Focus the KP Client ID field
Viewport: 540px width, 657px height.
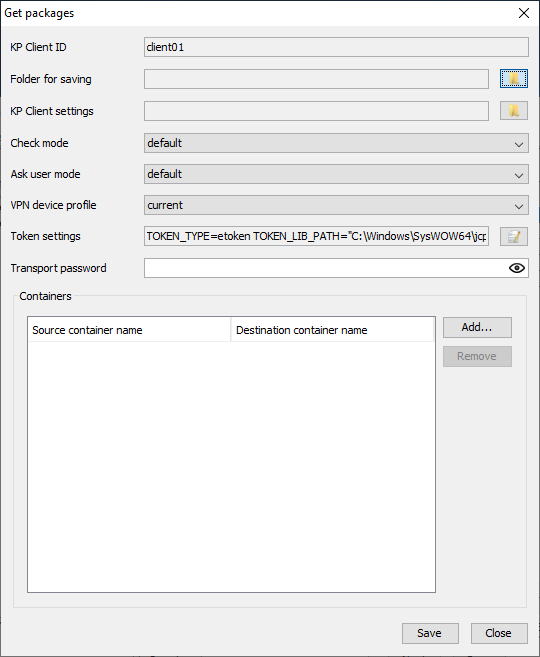pos(336,47)
